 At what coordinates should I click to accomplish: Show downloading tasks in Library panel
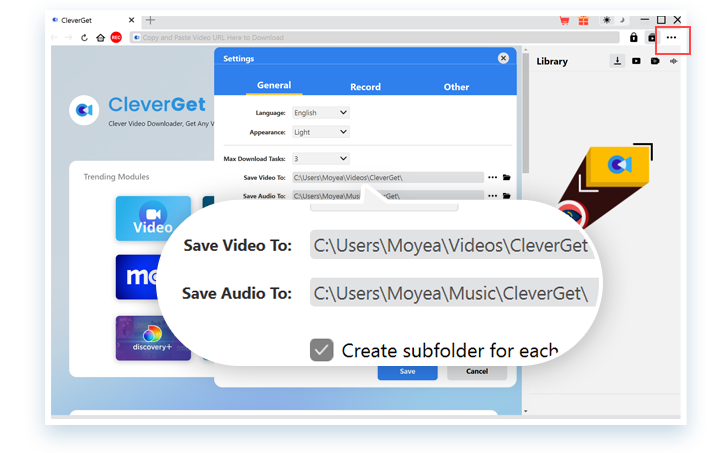point(617,61)
